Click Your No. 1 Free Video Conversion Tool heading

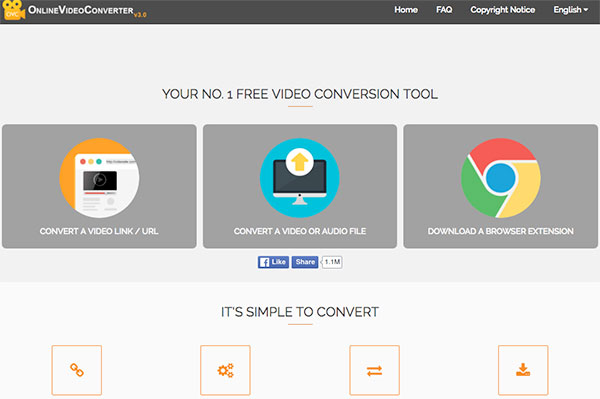pyautogui.click(x=300, y=94)
